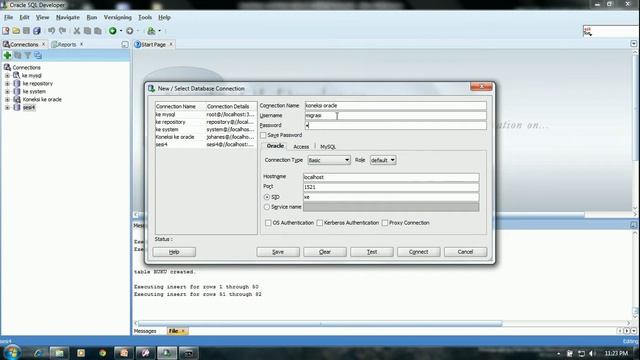Open Chrome from the taskbar

[x=102, y=353]
